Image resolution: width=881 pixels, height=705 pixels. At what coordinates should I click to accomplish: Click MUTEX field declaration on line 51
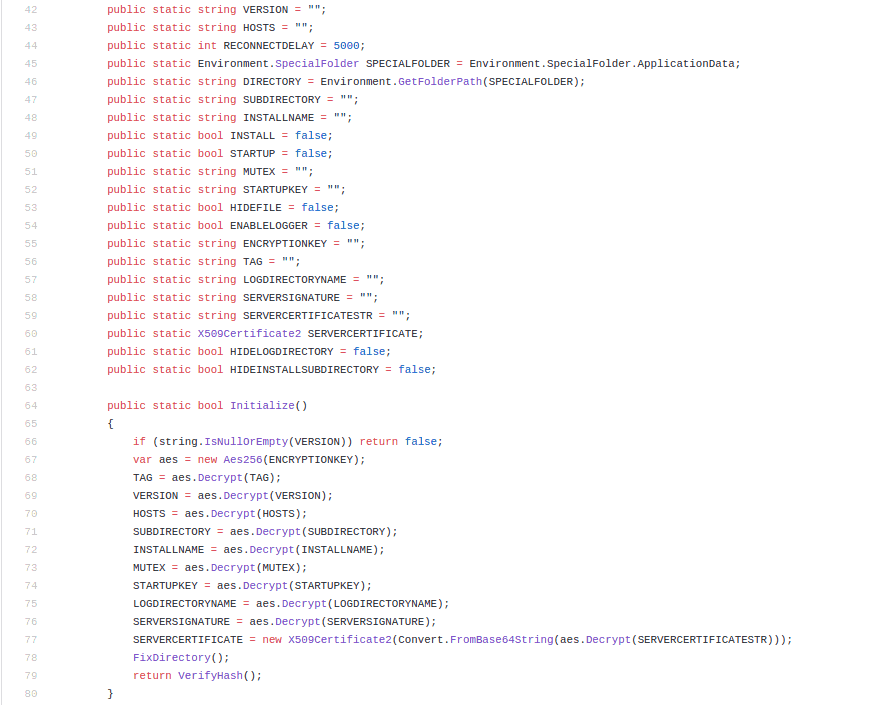259,171
